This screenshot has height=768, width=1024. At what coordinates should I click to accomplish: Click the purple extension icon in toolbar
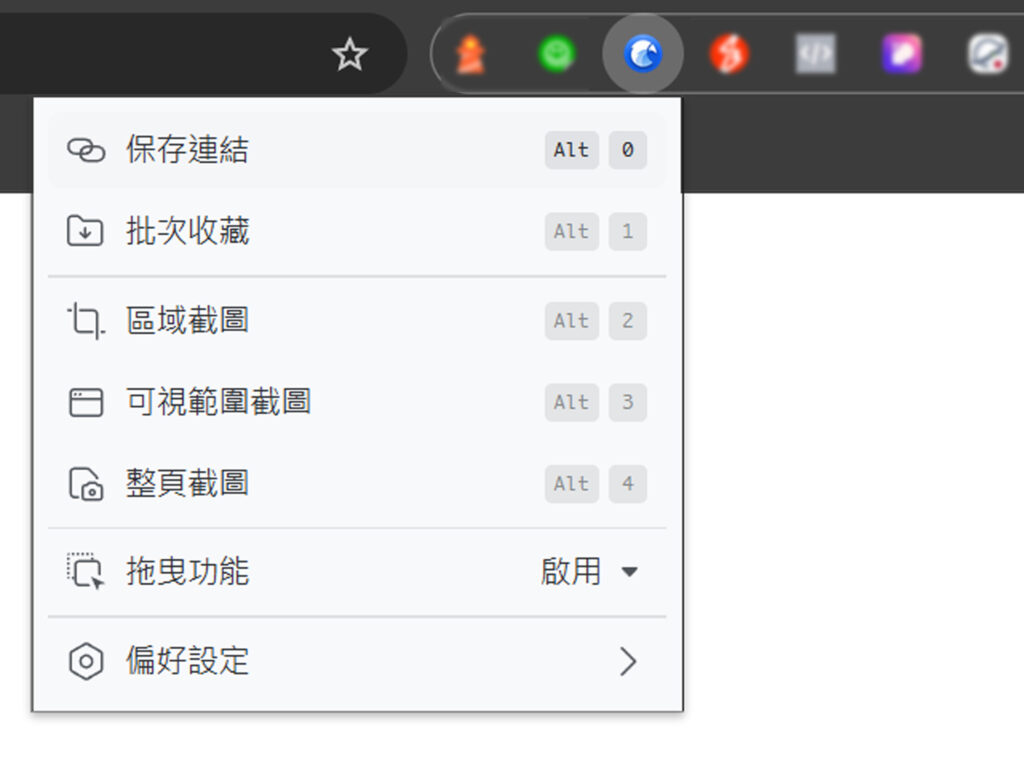click(901, 55)
